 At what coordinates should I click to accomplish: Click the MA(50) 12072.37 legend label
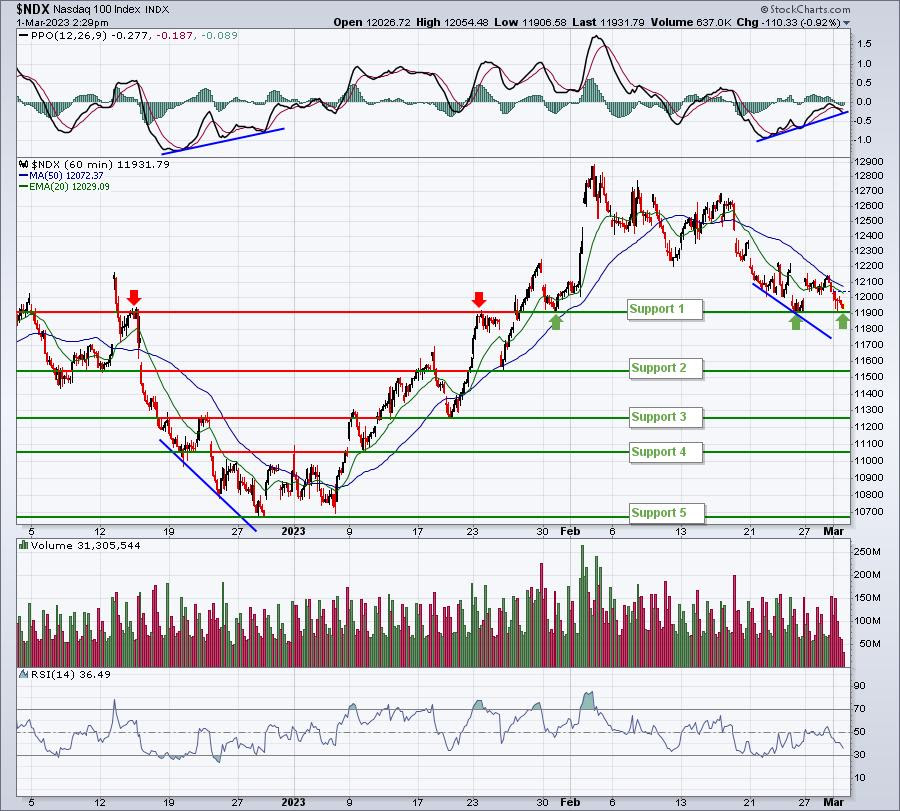click(66, 176)
